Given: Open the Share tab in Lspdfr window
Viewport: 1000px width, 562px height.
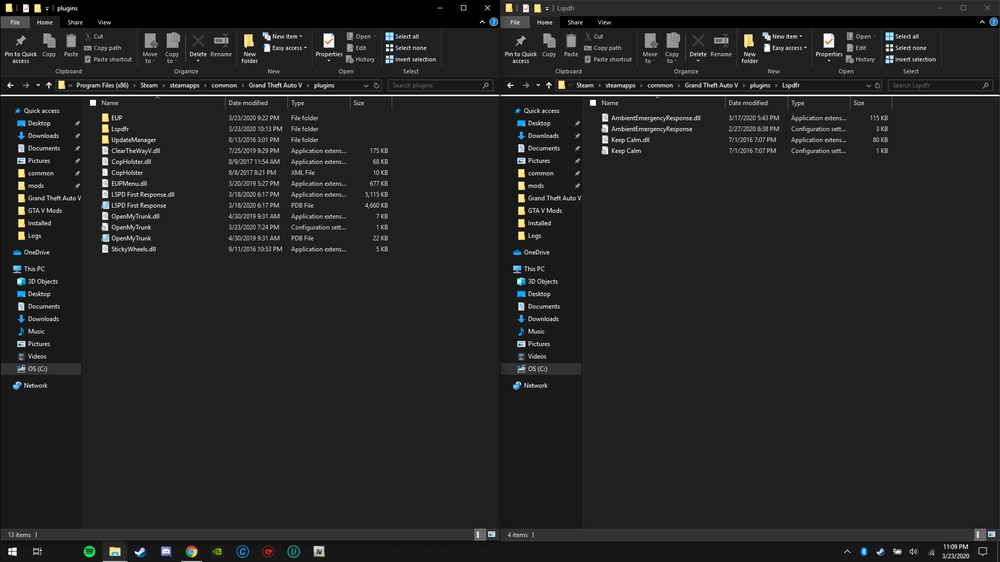Looking at the screenshot, I should [575, 22].
